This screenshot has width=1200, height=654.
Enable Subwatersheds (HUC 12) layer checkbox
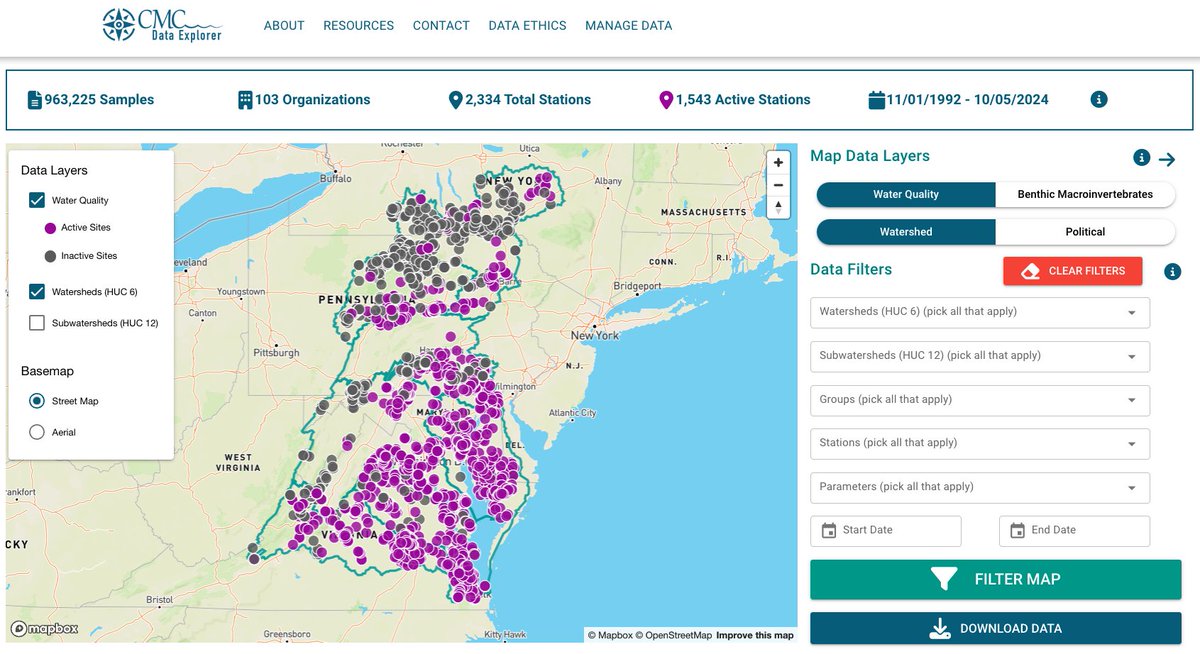click(37, 323)
